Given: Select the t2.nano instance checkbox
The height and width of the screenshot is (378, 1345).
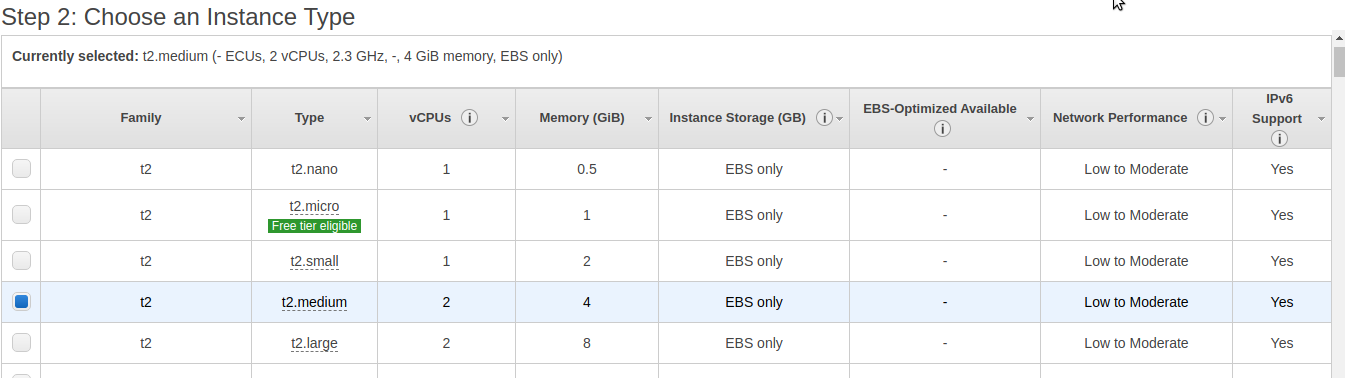Looking at the screenshot, I should (x=21, y=169).
